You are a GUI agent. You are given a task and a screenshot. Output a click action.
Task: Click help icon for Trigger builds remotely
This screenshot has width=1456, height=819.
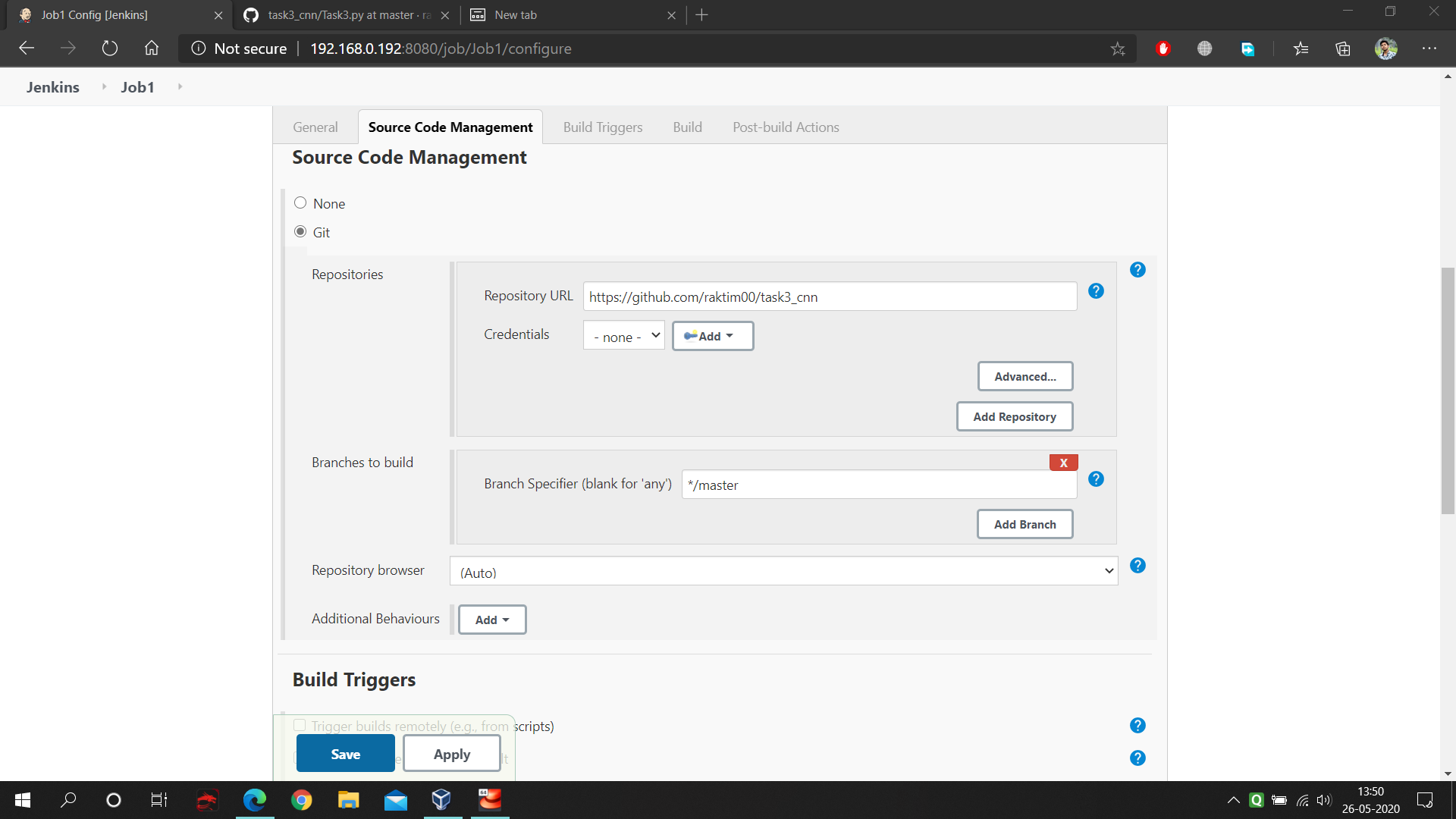(1137, 726)
